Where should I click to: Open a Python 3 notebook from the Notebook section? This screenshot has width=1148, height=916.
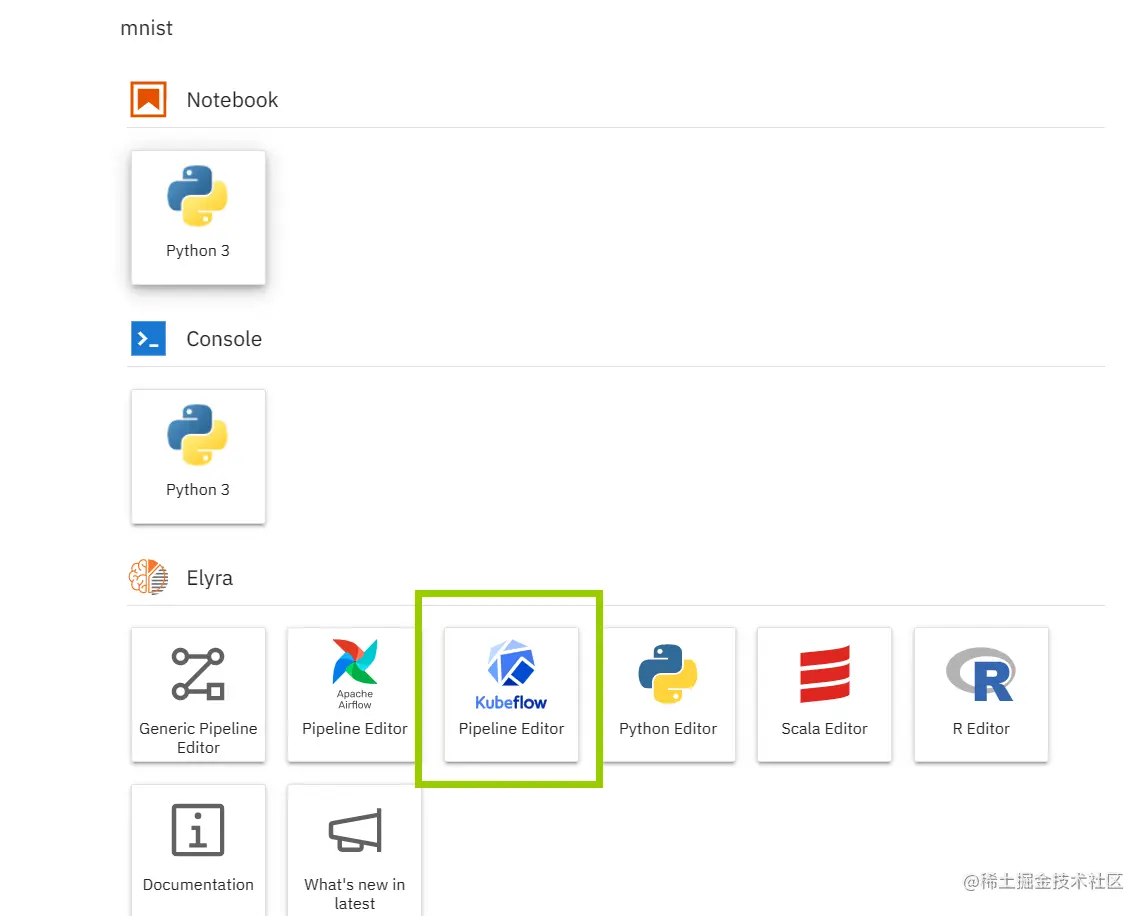tap(198, 217)
